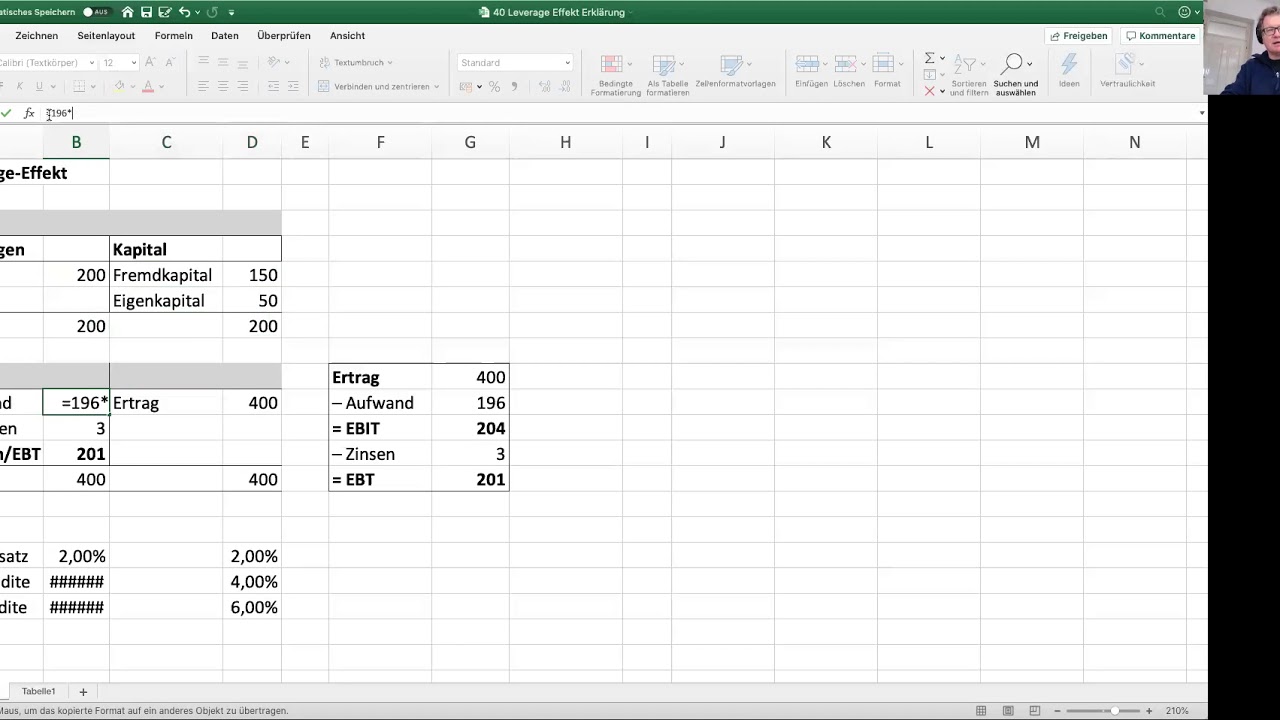Click the Bedingte Formatierung icon
Viewport: 1280px width, 720px height.
point(610,65)
